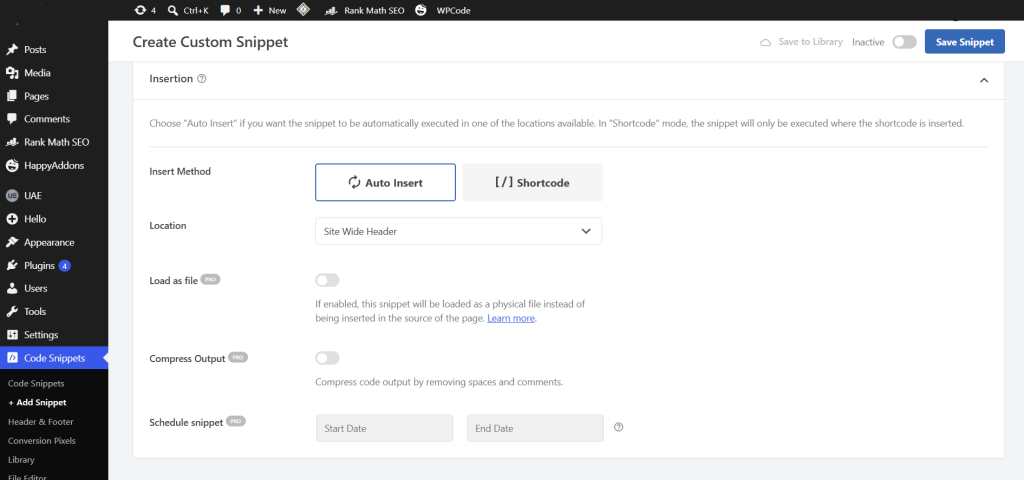The image size is (1024, 480).
Task: Click the Hello plus-circle icon
Action: tap(12, 219)
